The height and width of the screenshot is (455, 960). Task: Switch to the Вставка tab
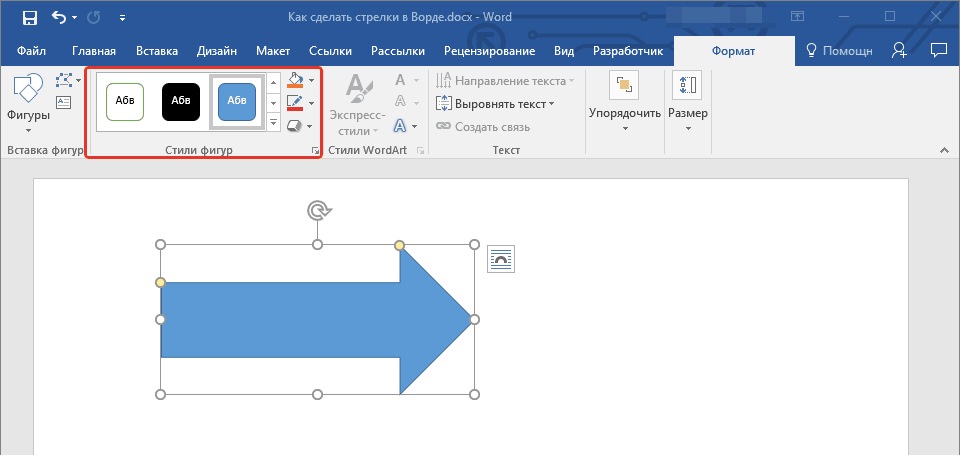point(157,51)
